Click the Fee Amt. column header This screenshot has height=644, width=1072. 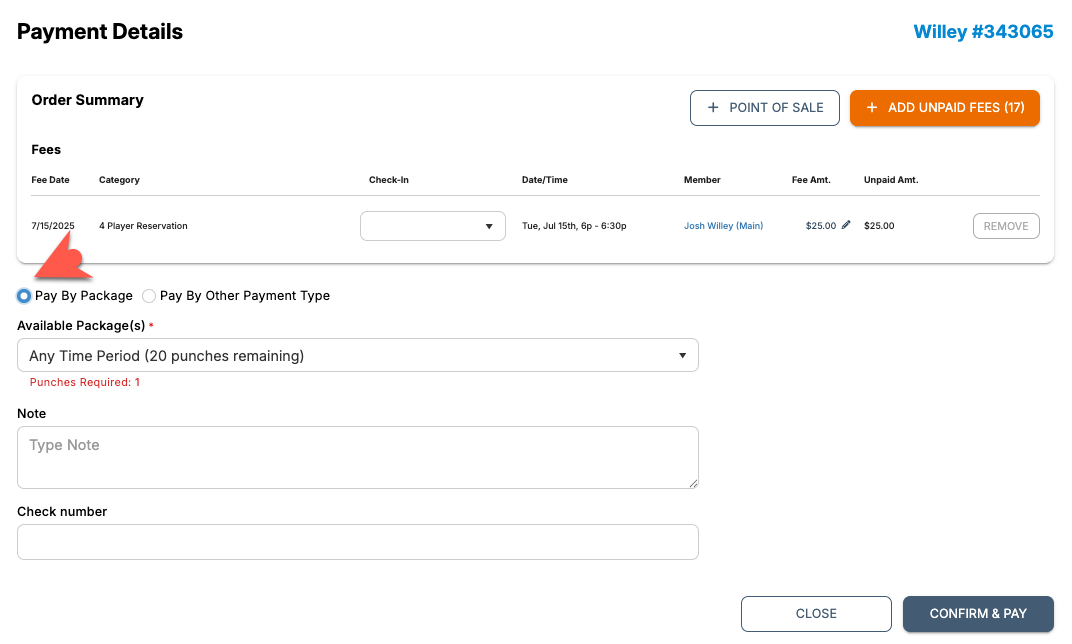click(811, 180)
